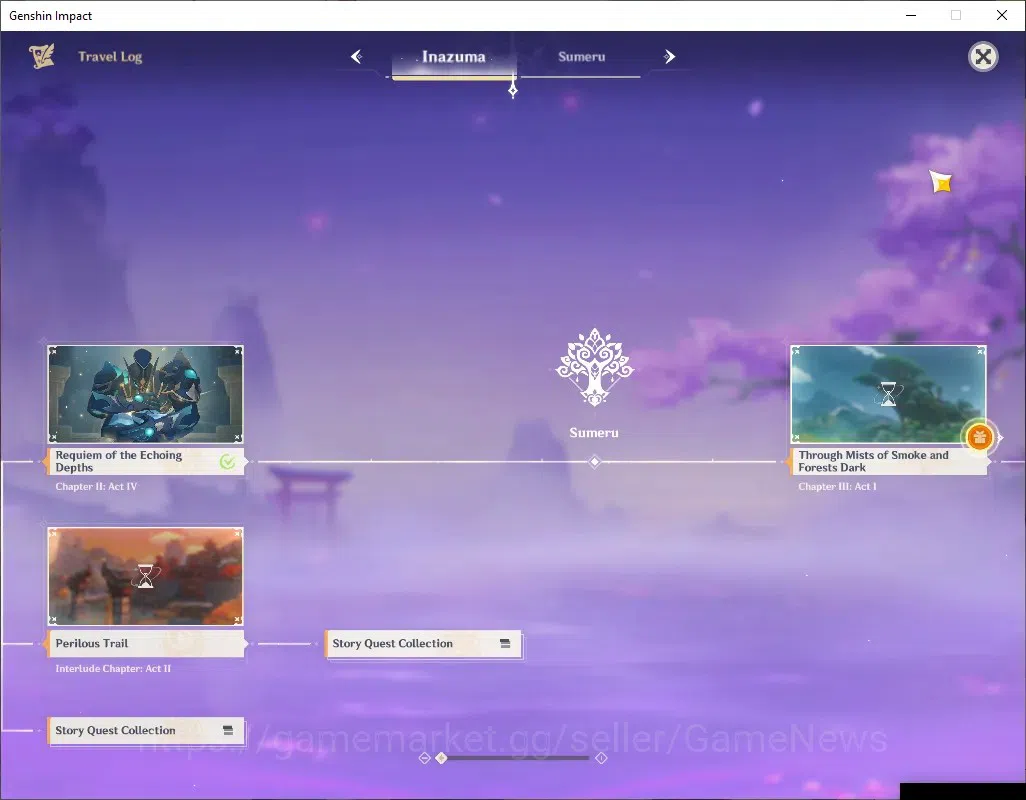Viewport: 1026px width, 800px height.
Task: Click the Sumeru timeline diamond marker
Action: click(594, 462)
